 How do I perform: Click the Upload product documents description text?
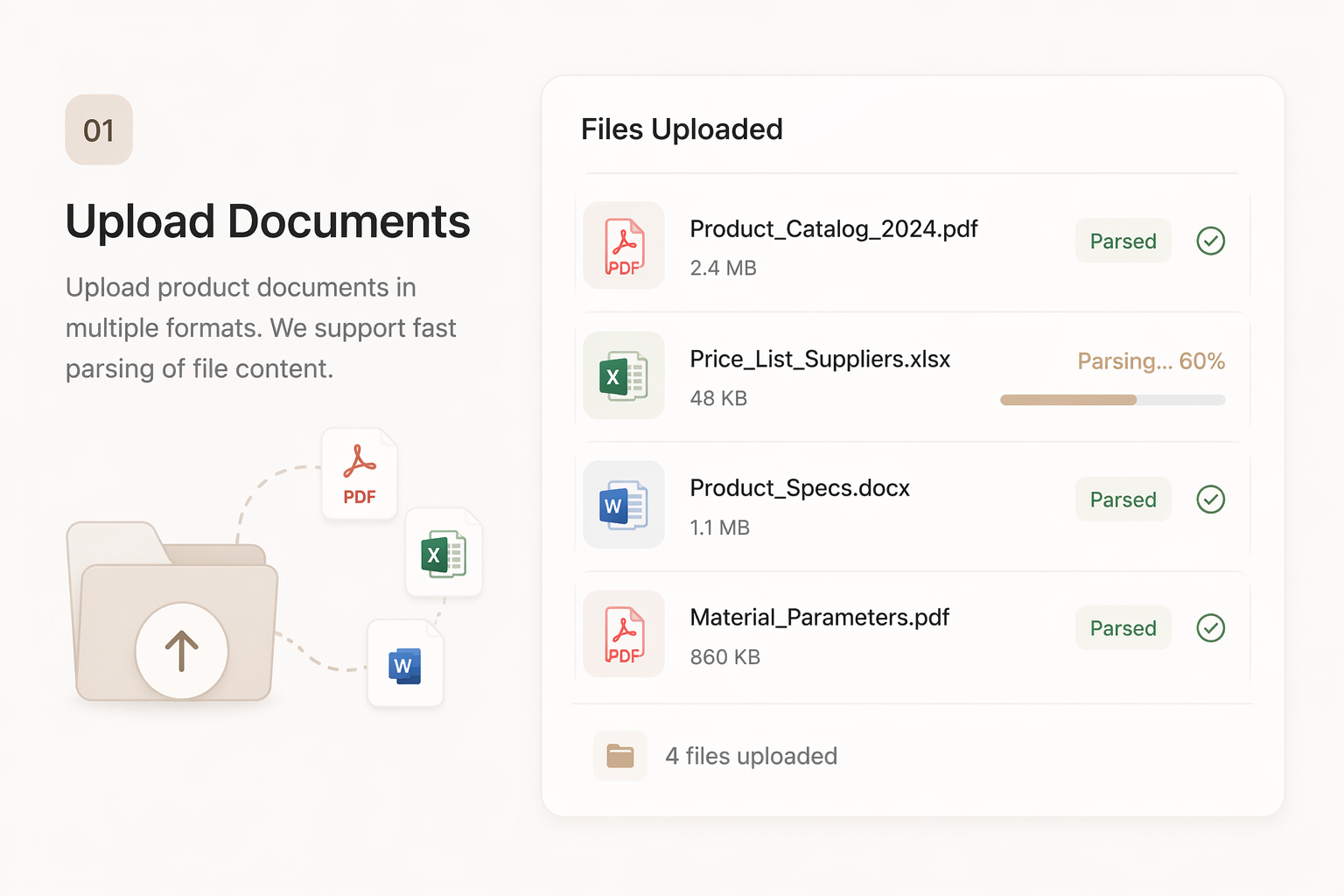pos(261,328)
